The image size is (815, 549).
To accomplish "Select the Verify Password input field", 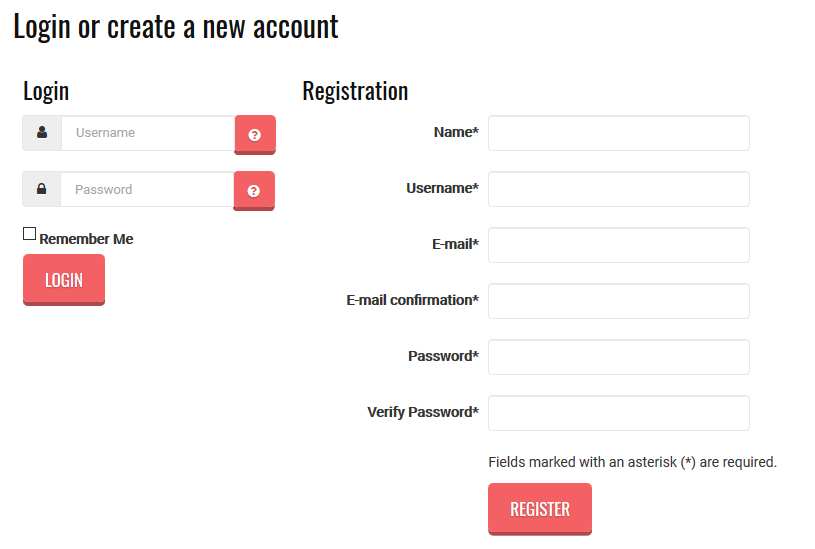I will 618,413.
